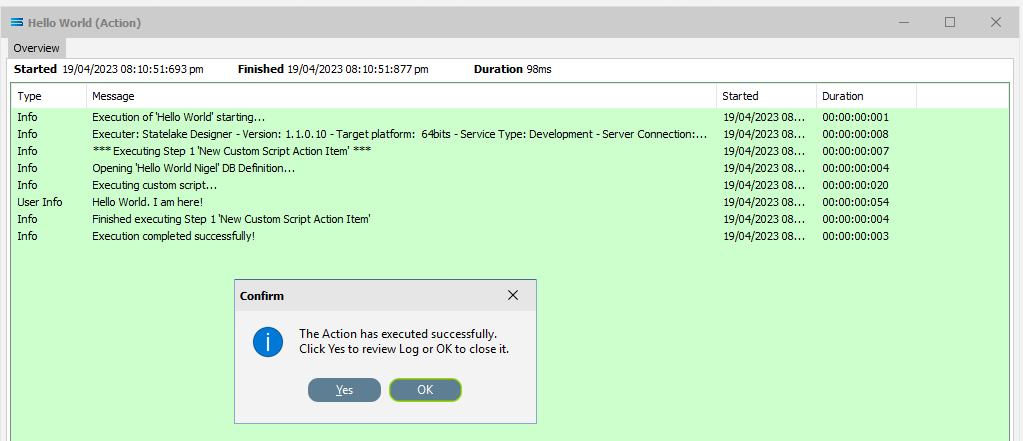This screenshot has height=441, width=1023.
Task: Click Yes to review the log
Action: click(x=344, y=390)
